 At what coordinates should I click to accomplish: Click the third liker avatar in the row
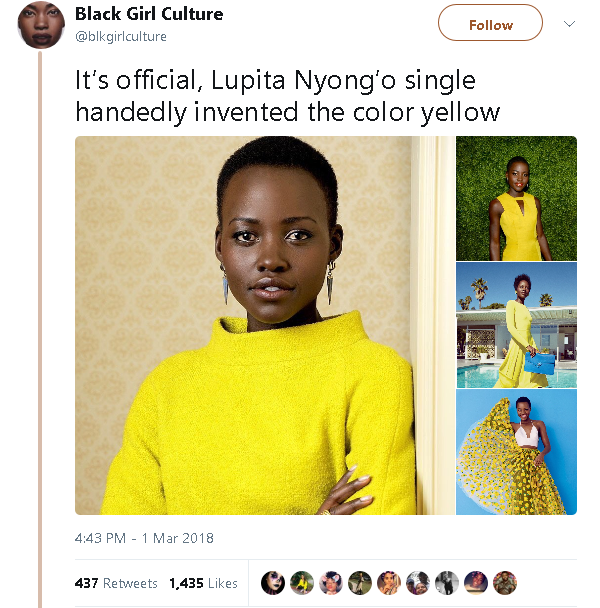click(331, 583)
